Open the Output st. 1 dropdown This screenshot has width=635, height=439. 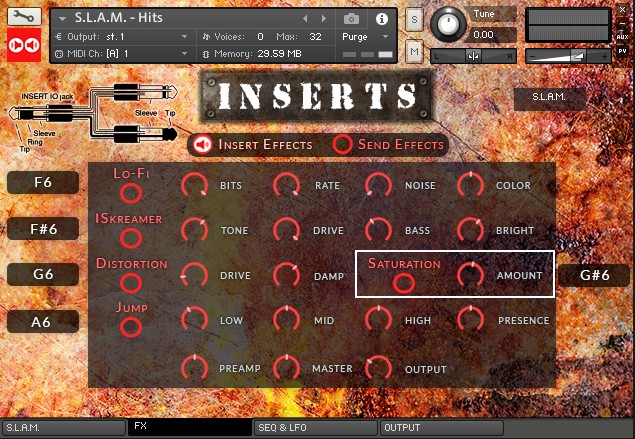click(121, 37)
